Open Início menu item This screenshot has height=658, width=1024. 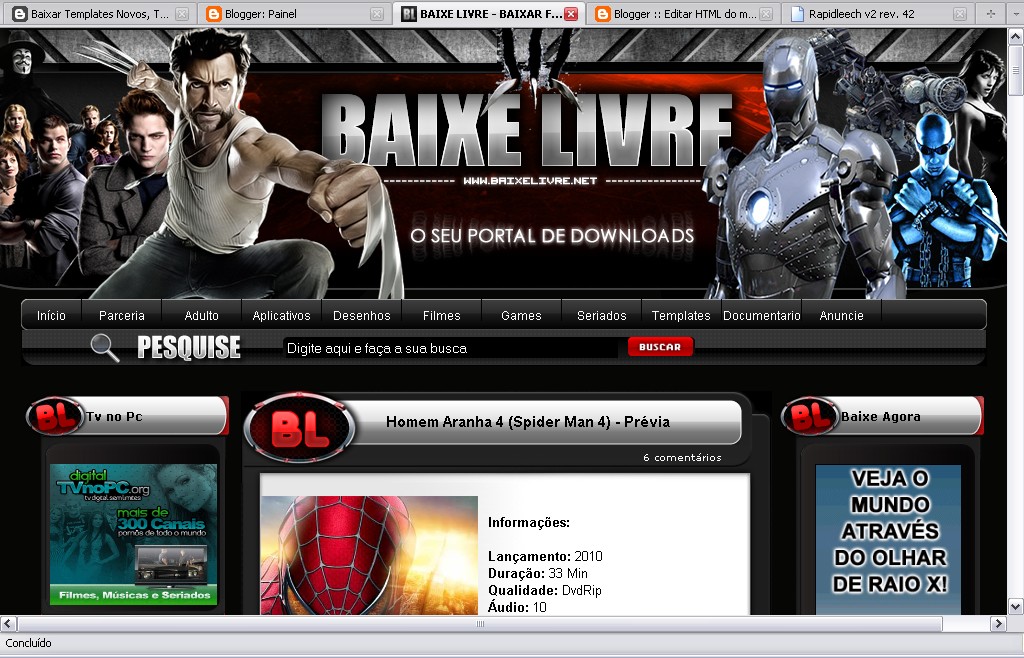[51, 315]
